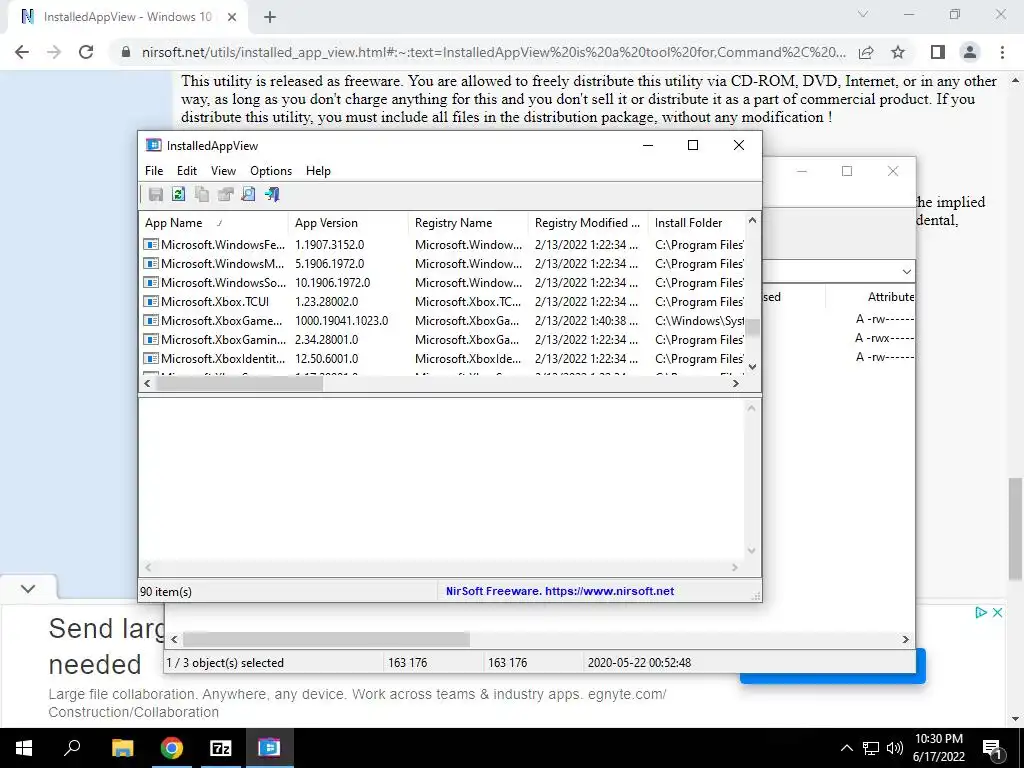Image resolution: width=1024 pixels, height=768 pixels.
Task: Click the app list horizontal scrollbar thumb
Action: pyautogui.click(x=239, y=383)
